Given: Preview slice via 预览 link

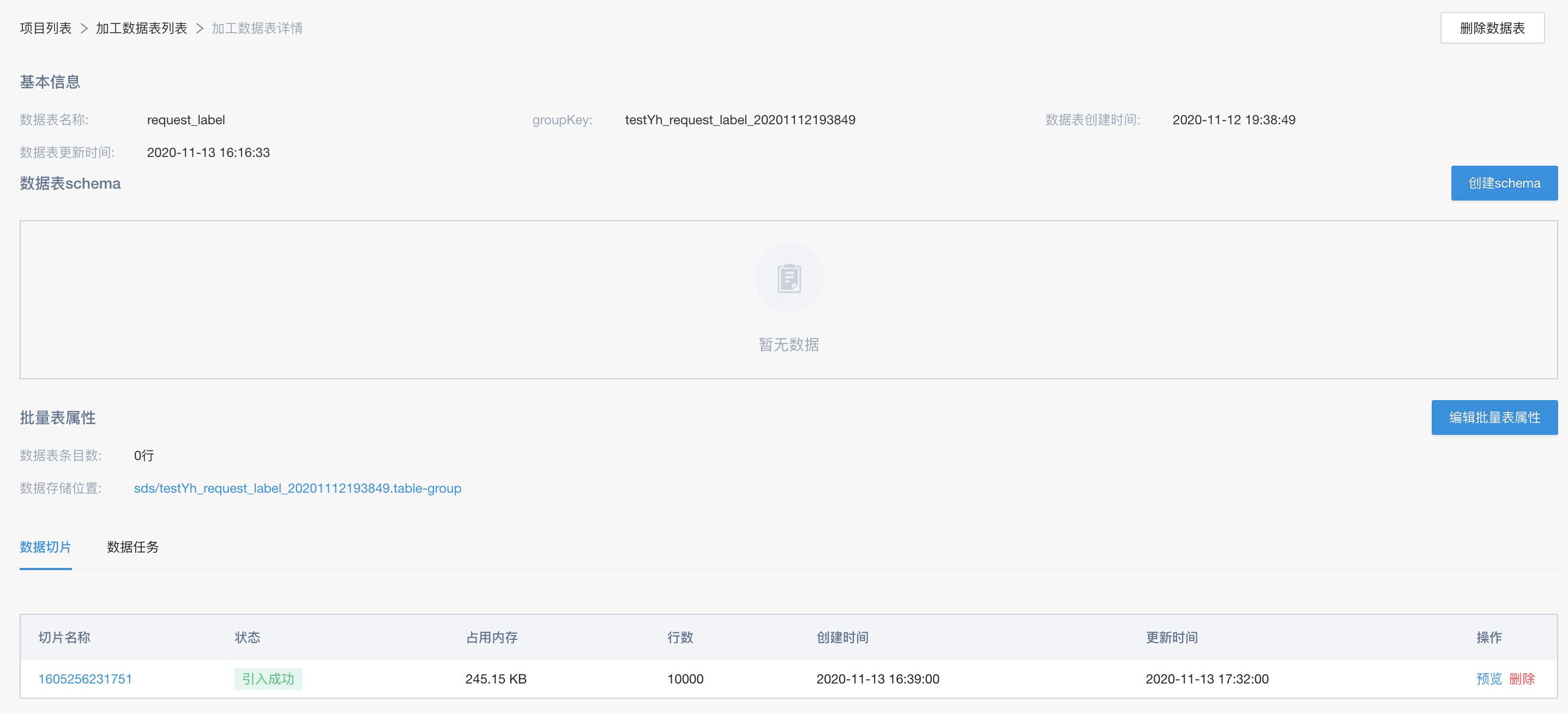Looking at the screenshot, I should pos(1489,679).
